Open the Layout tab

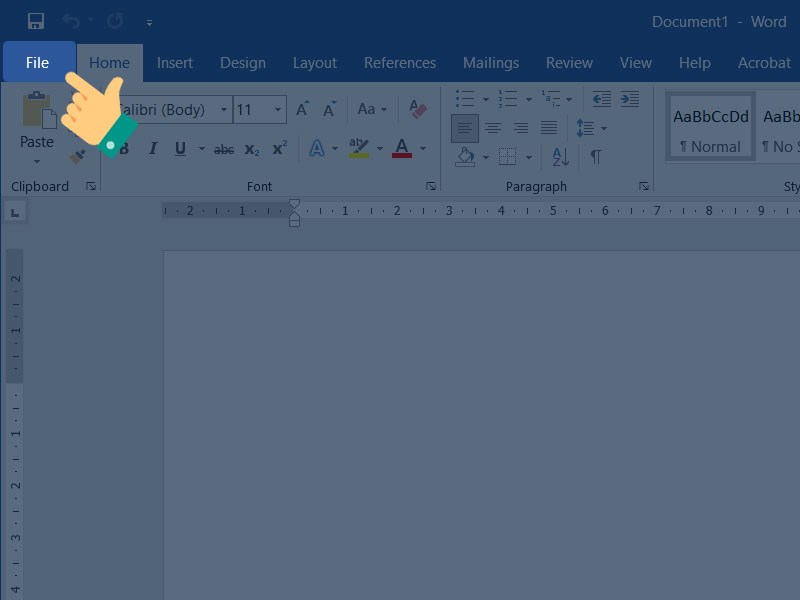[315, 63]
